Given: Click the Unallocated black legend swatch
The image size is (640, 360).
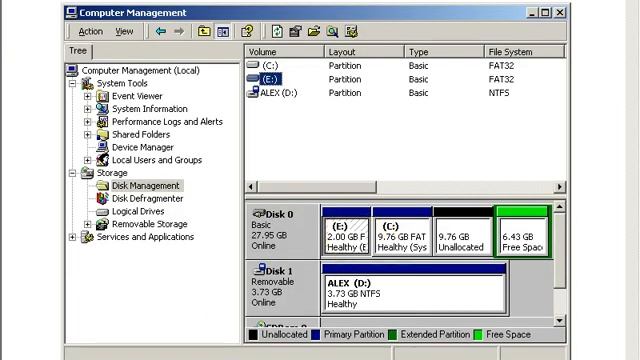Looking at the screenshot, I should [253, 335].
